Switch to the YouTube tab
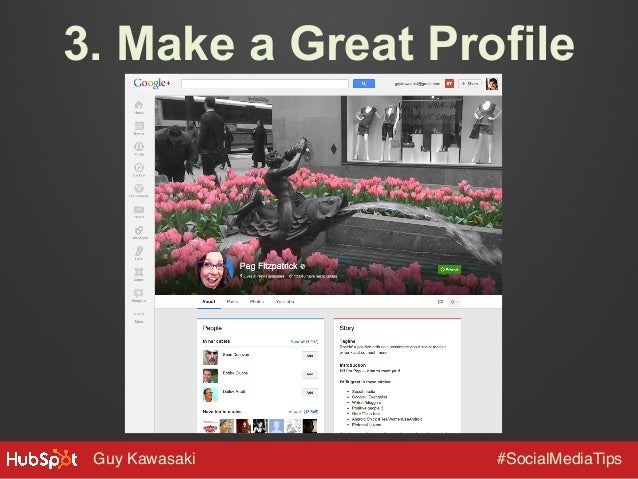This screenshot has height=479, width=638. click(x=285, y=302)
